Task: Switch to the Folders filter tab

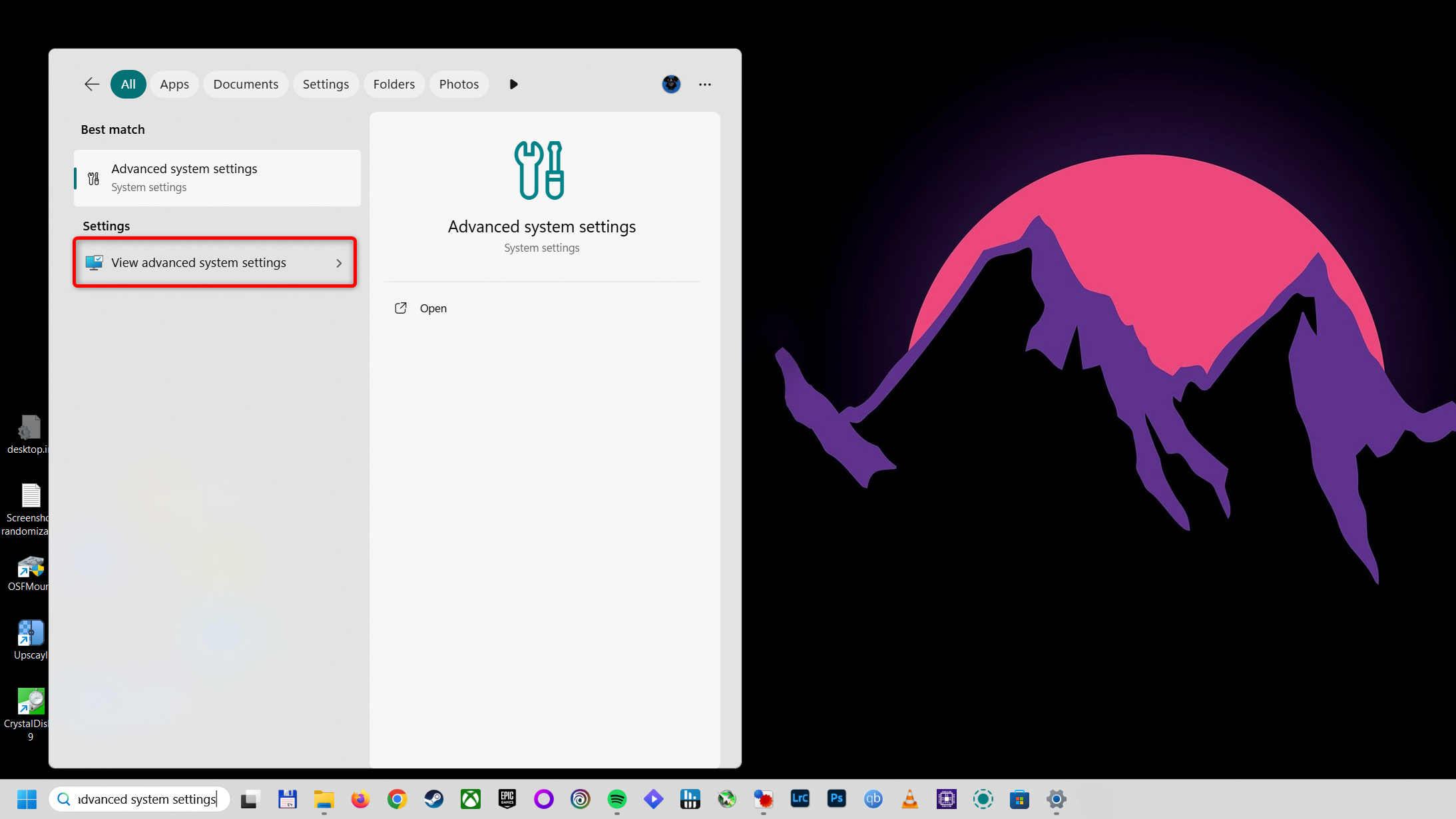Action: pyautogui.click(x=394, y=84)
